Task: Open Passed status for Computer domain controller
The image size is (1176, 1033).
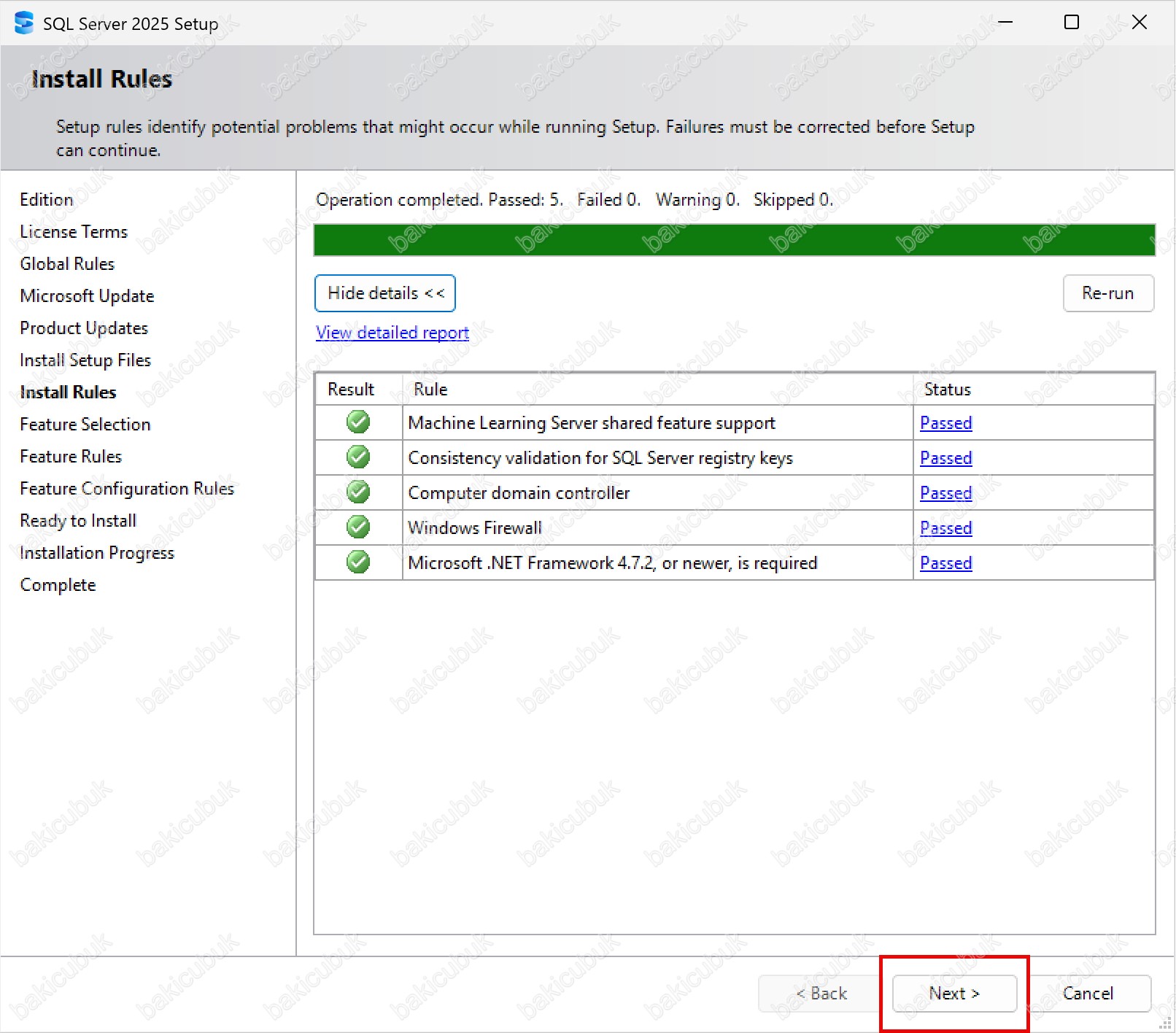Action: [946, 493]
